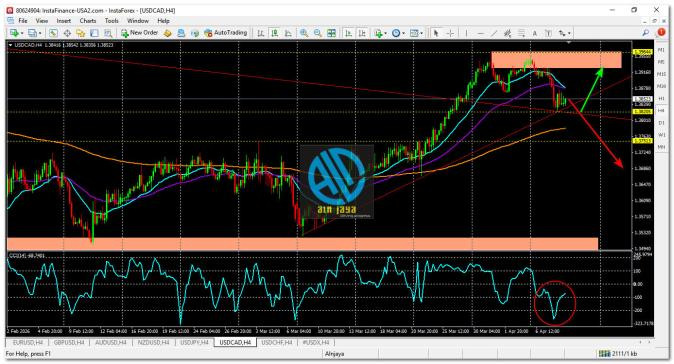Select the equidistant channel tool

click(507, 33)
